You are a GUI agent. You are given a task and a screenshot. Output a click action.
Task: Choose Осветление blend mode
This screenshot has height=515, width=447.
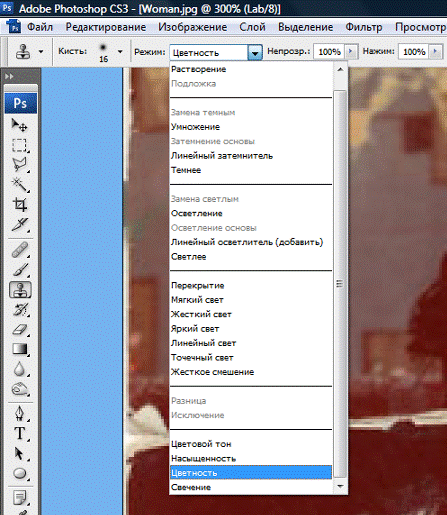tap(251, 213)
